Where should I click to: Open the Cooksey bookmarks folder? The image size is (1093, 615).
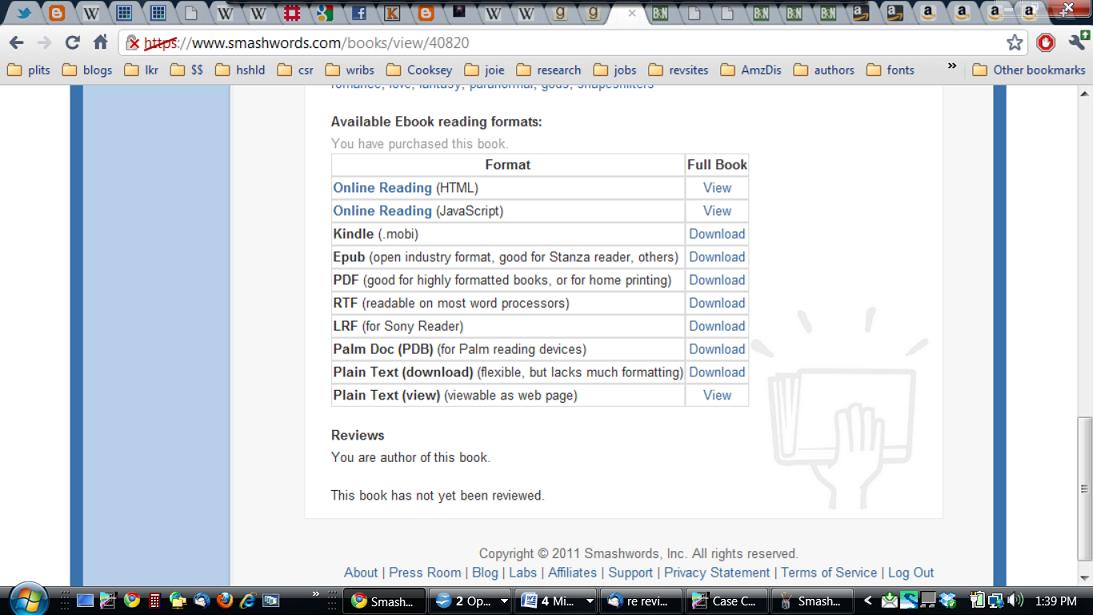click(419, 70)
